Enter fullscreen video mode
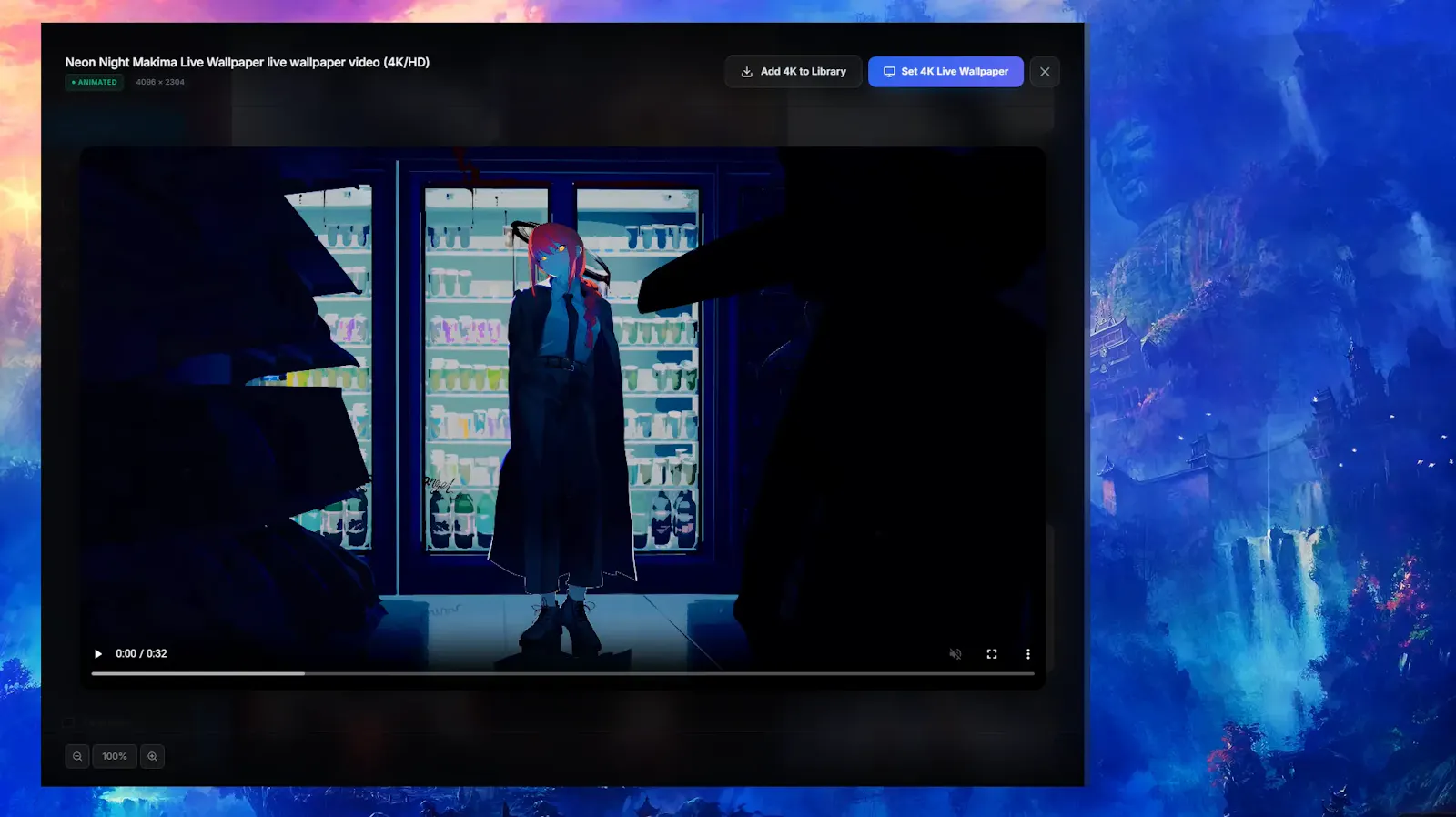Screen dimensions: 1456x817 992,654
